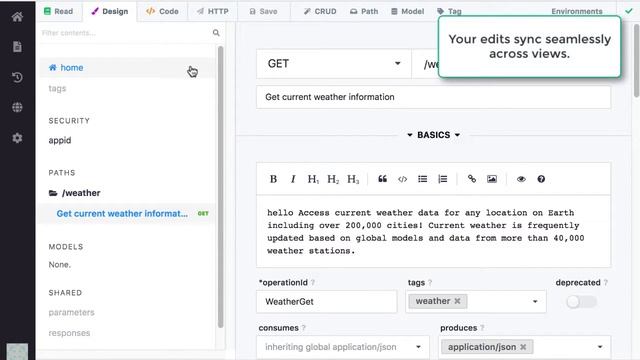Open shared responses item
Image resolution: width=640 pixels, height=360 pixels.
[69, 333]
